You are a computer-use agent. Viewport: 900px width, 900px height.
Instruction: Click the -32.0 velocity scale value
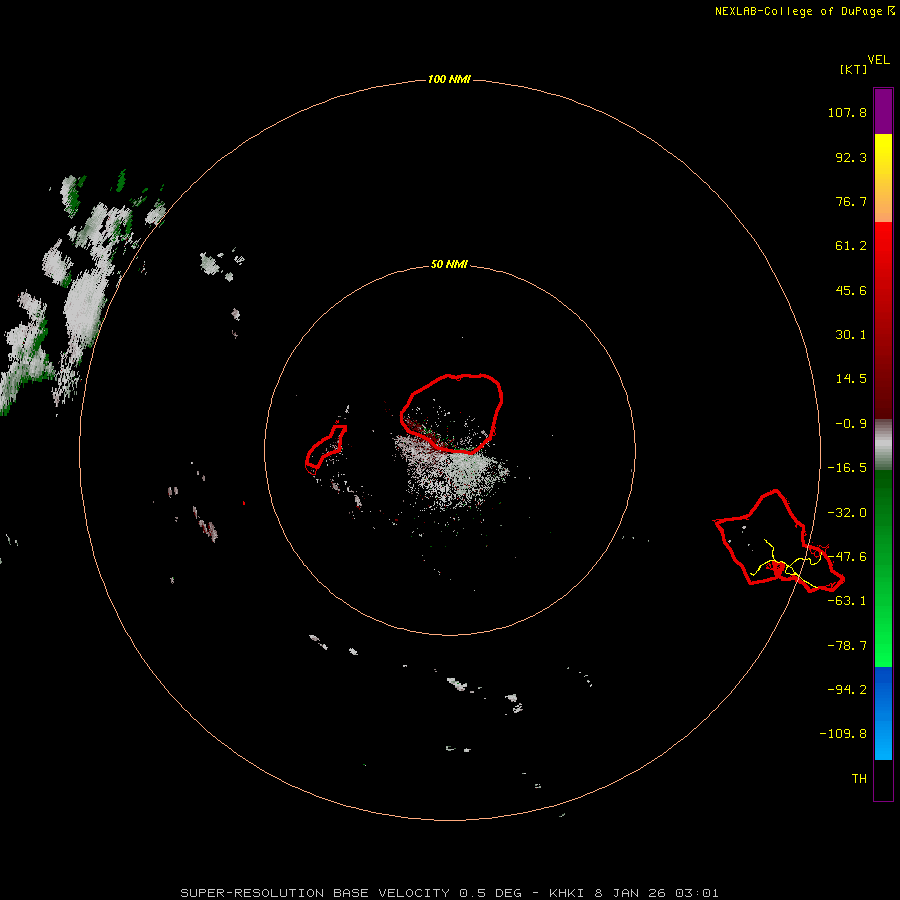pos(847,513)
